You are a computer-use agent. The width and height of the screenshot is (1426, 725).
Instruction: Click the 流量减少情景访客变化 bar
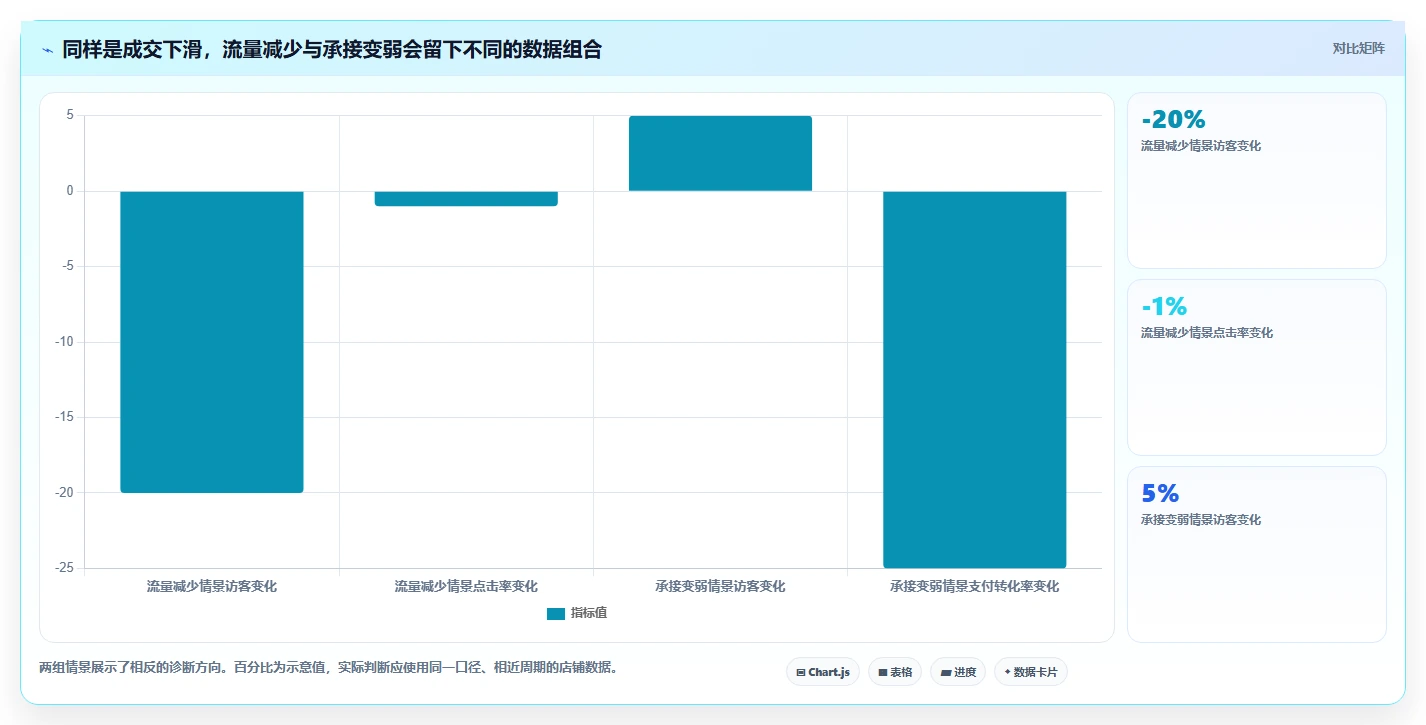[212, 342]
